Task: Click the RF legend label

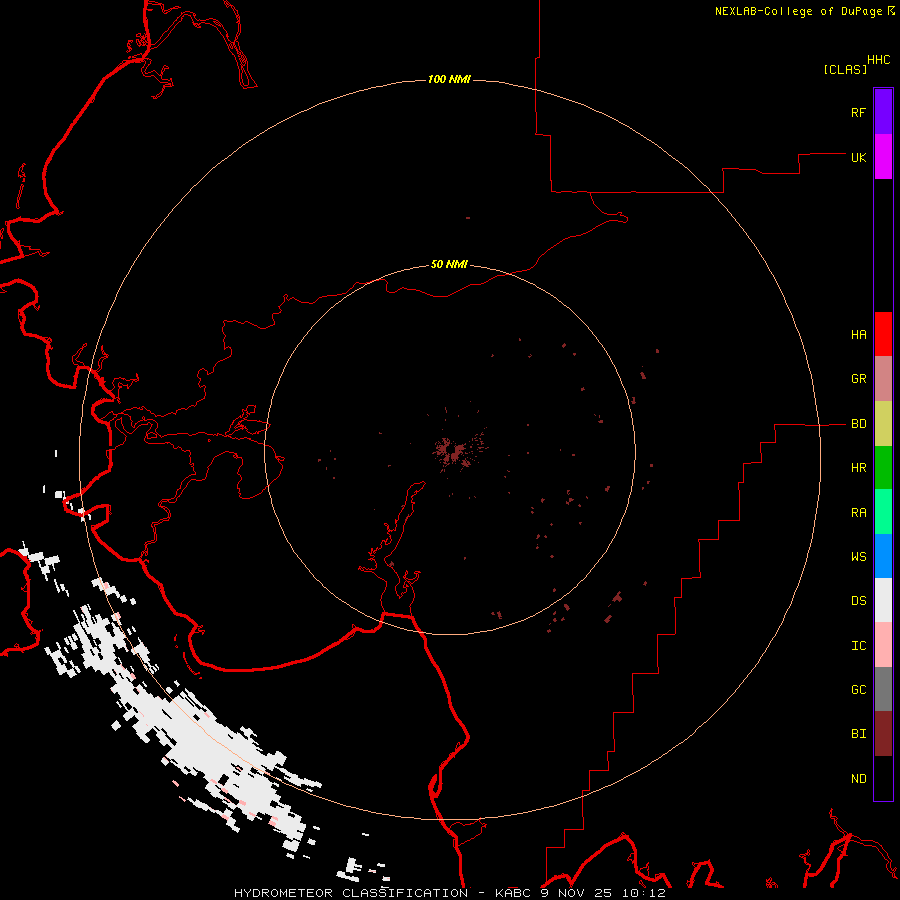Action: tap(859, 112)
